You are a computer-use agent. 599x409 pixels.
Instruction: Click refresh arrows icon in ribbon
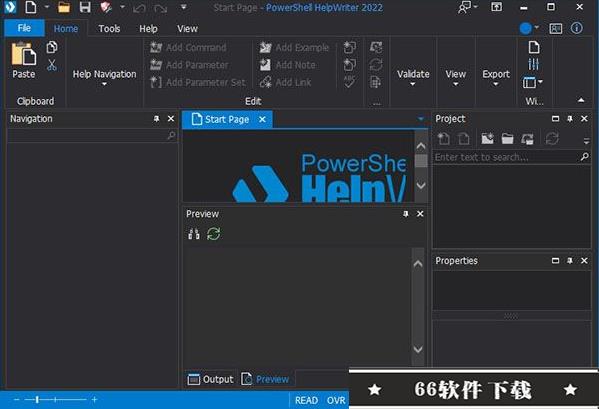(376, 65)
